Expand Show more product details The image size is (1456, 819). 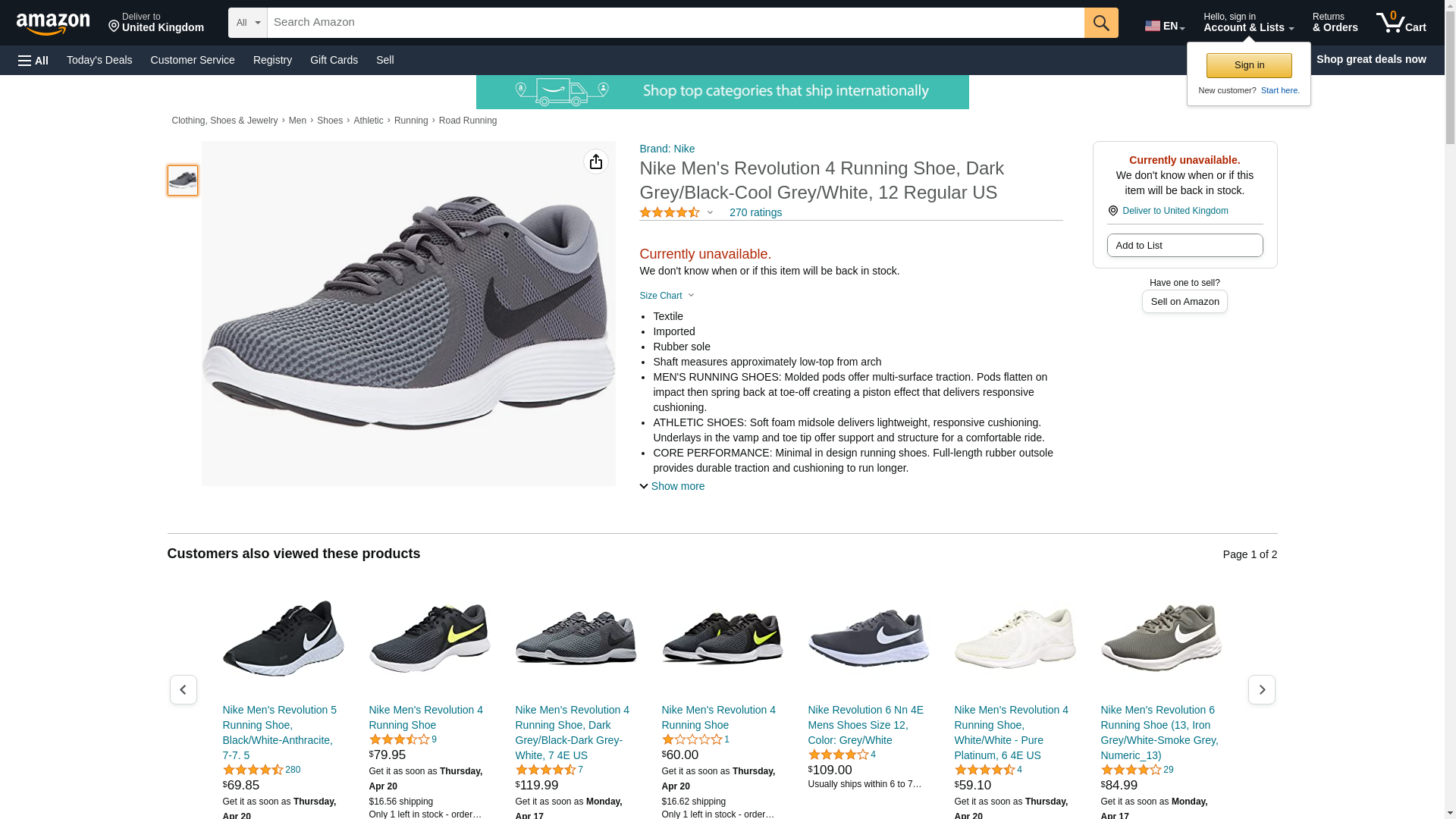coord(672,486)
